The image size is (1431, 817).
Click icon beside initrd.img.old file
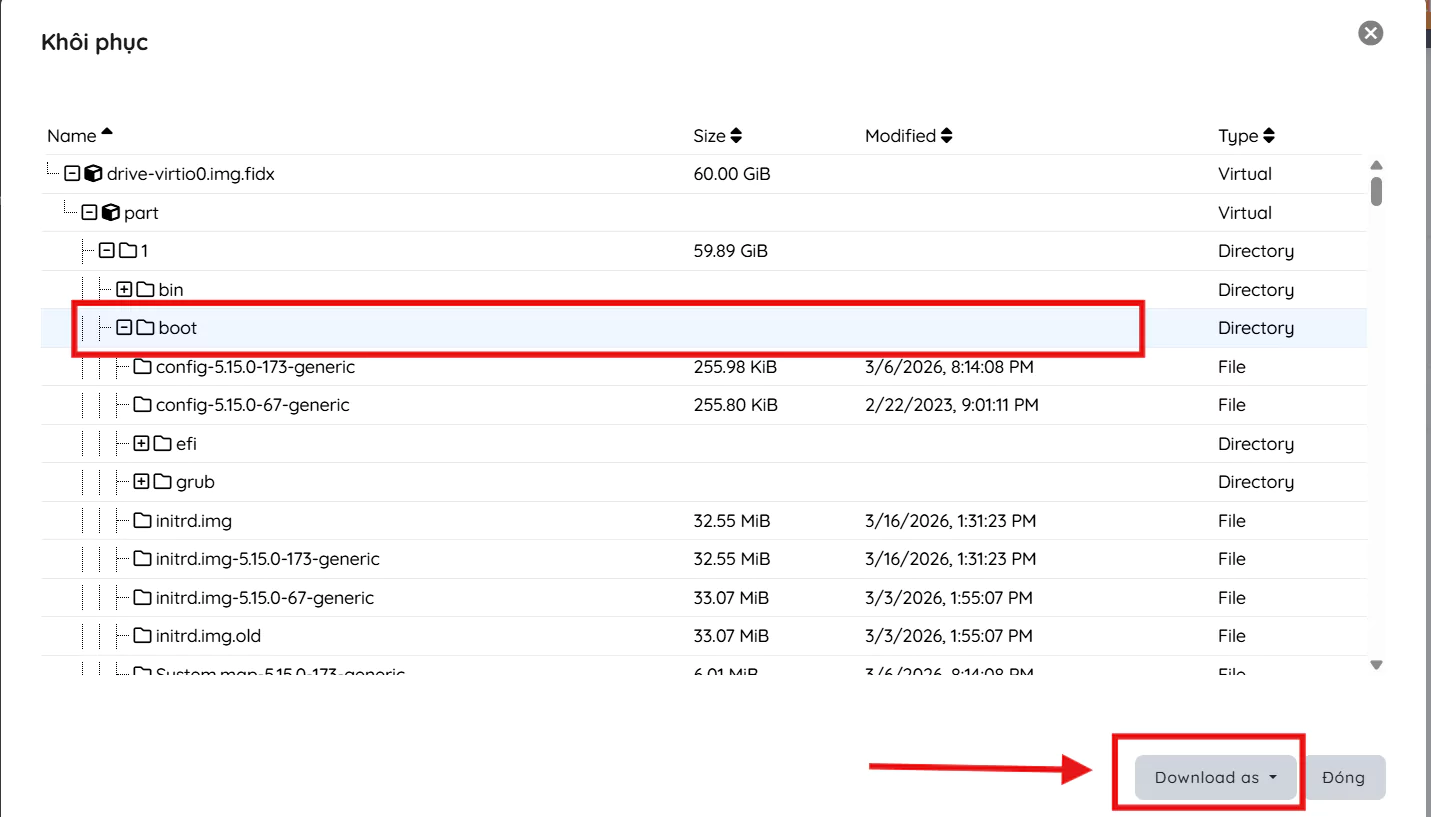(x=142, y=636)
